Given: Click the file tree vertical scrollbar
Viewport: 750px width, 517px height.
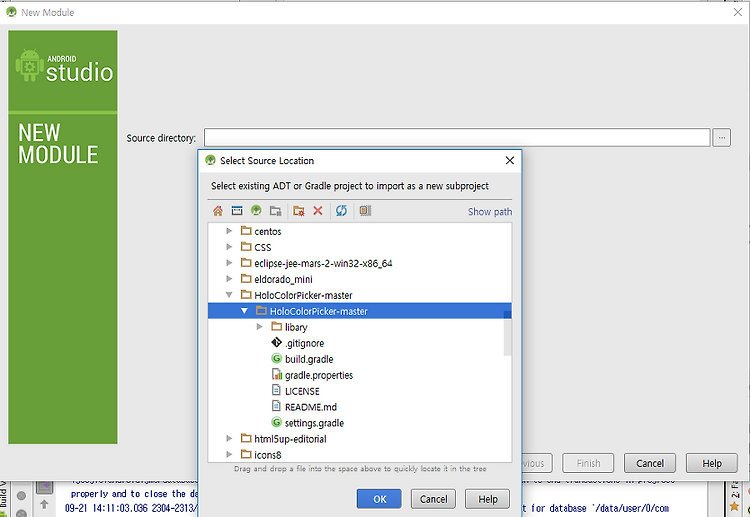Looking at the screenshot, I should [x=507, y=333].
